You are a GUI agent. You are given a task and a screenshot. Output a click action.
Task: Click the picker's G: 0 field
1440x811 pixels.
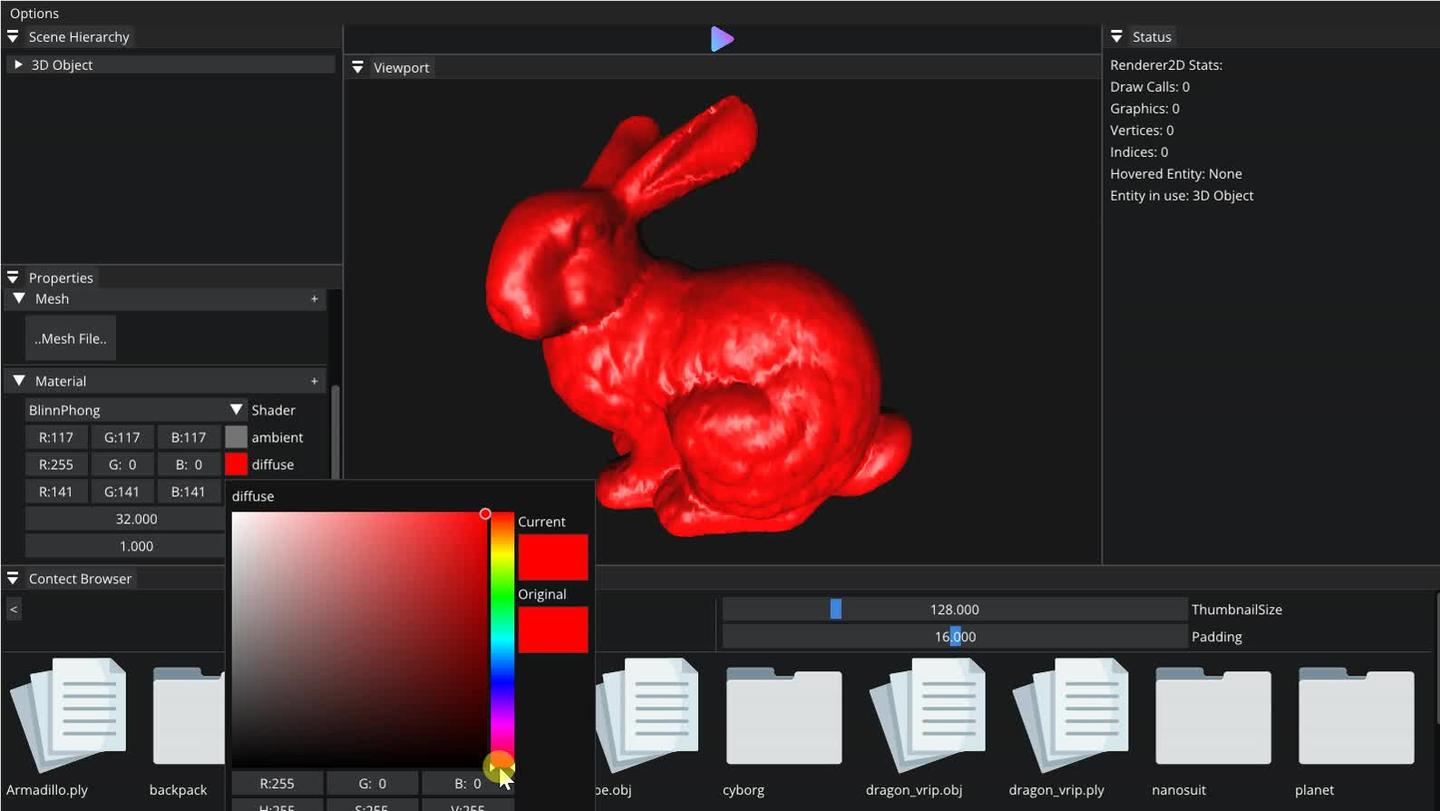pos(371,783)
